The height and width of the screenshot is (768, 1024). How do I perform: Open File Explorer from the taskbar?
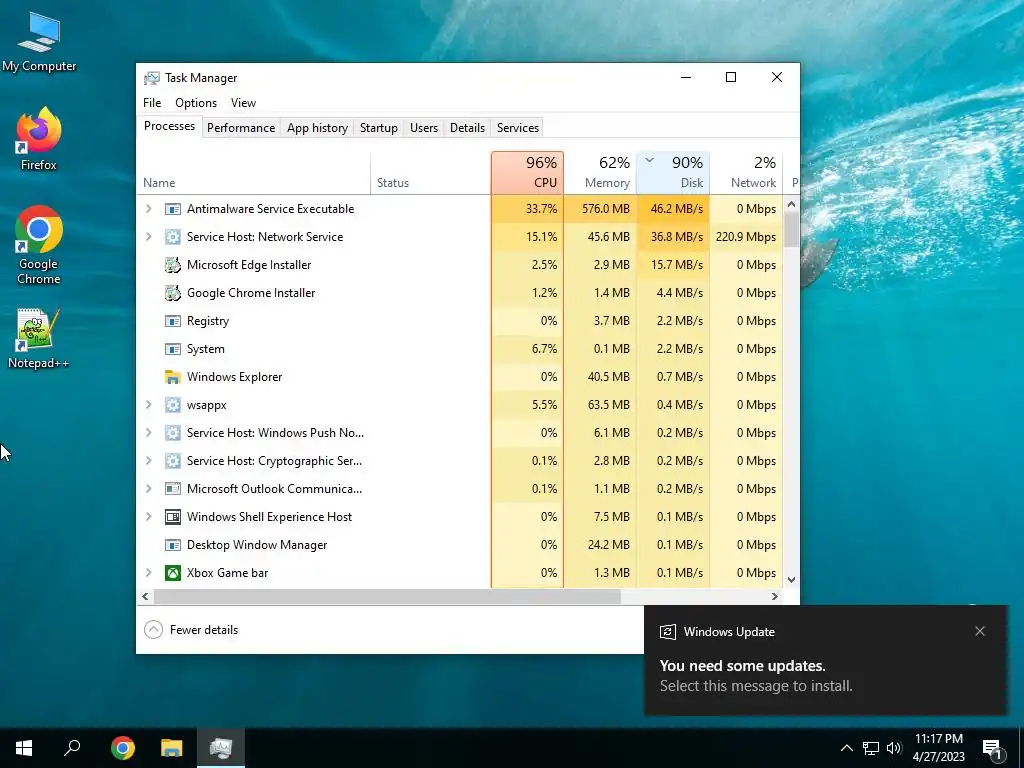[x=172, y=748]
